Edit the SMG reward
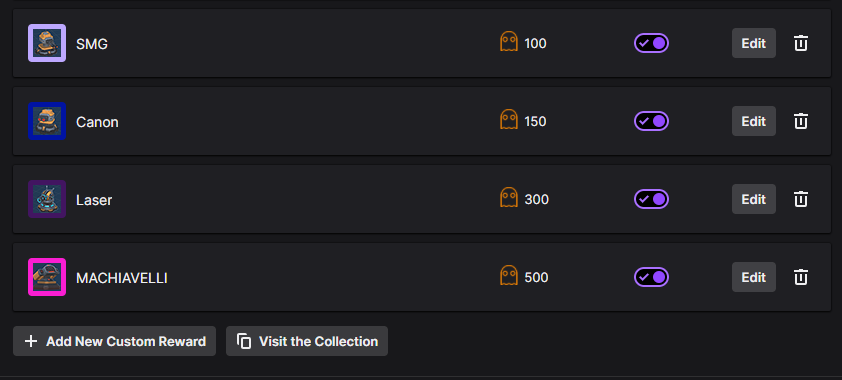842x380 pixels. click(753, 43)
